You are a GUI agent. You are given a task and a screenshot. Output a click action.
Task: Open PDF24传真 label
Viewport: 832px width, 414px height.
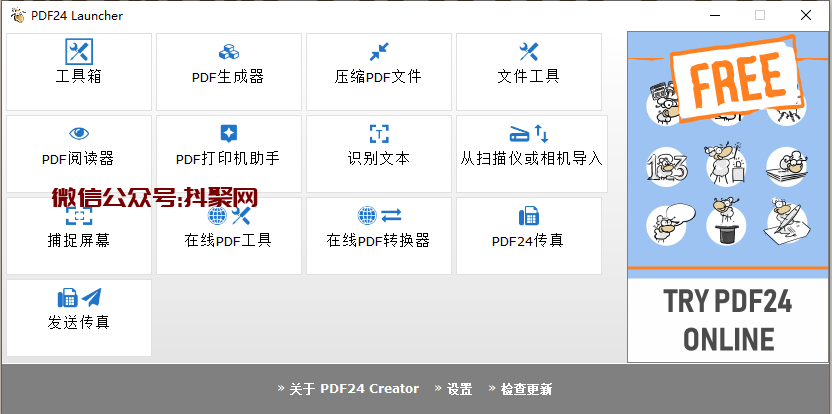527,241
